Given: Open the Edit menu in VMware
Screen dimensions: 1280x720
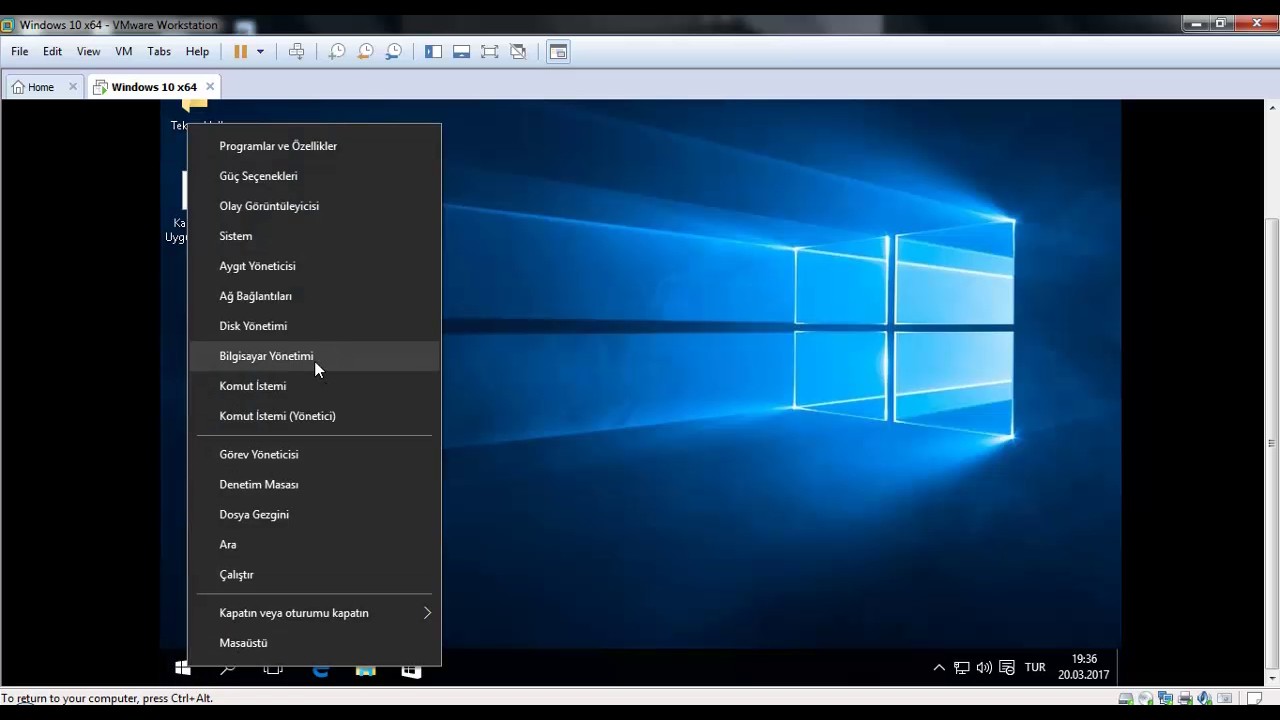Looking at the screenshot, I should pos(52,51).
